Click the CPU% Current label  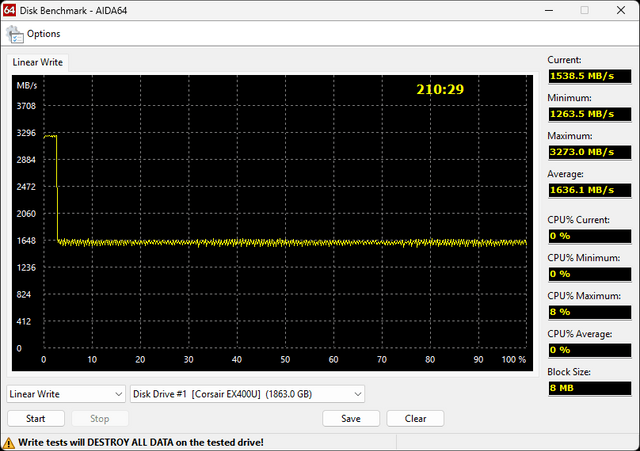(578, 220)
